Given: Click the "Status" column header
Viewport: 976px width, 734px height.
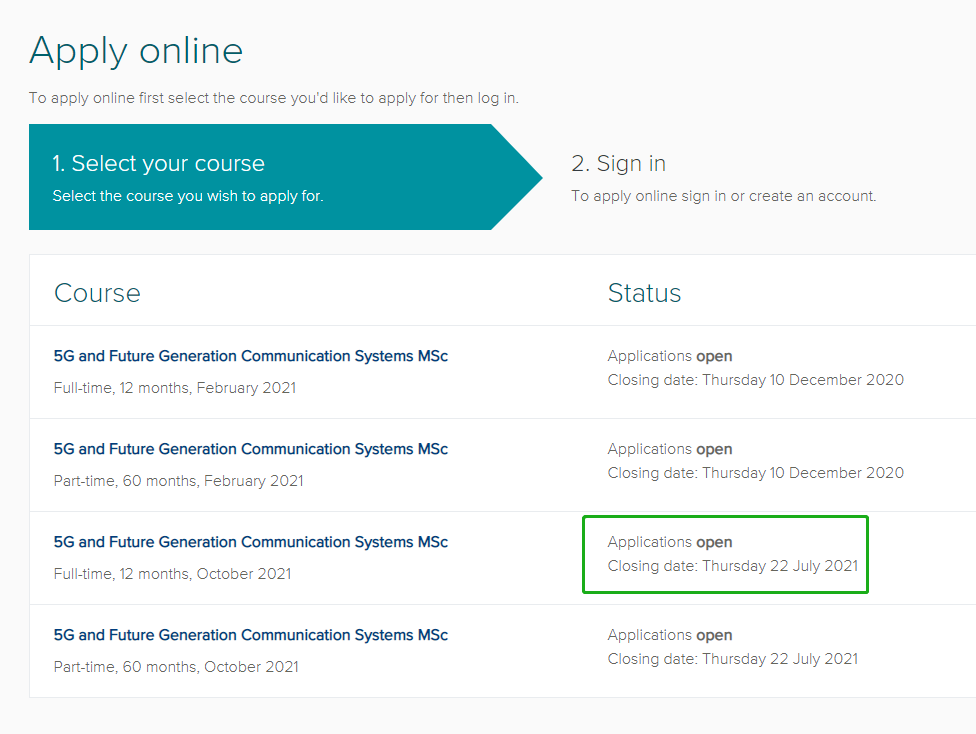Looking at the screenshot, I should coord(644,293).
